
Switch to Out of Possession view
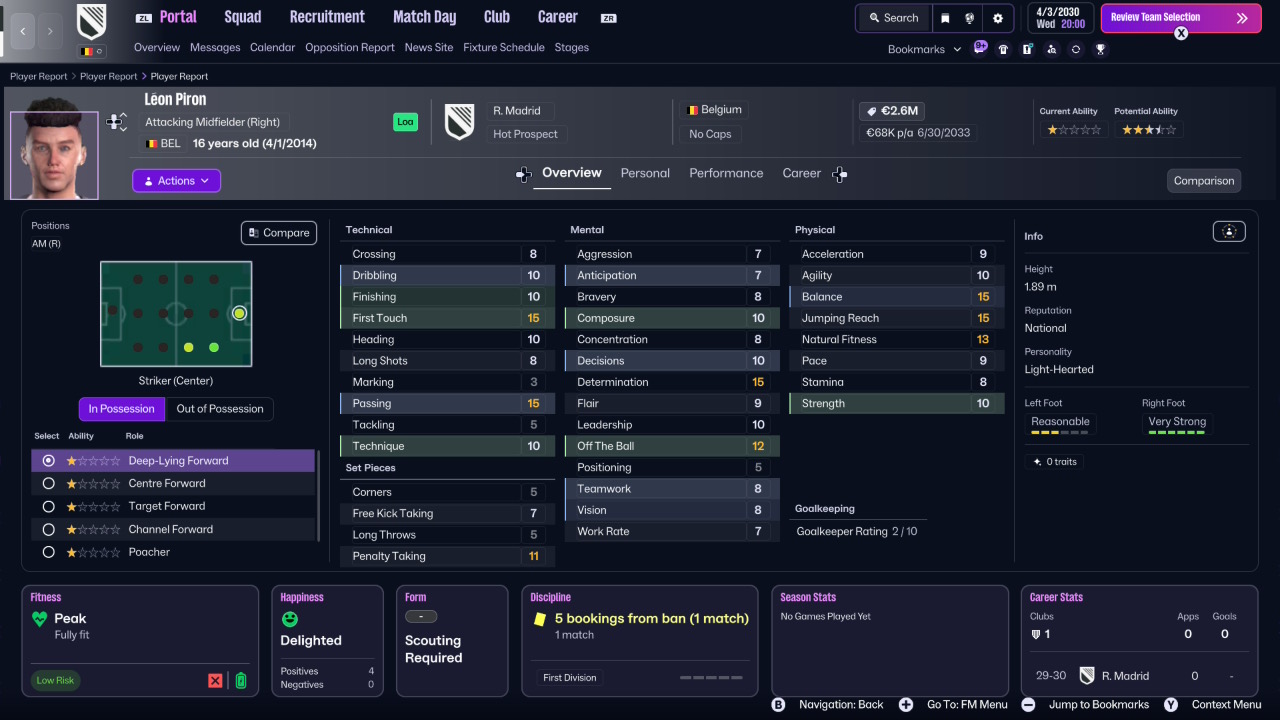(x=220, y=409)
